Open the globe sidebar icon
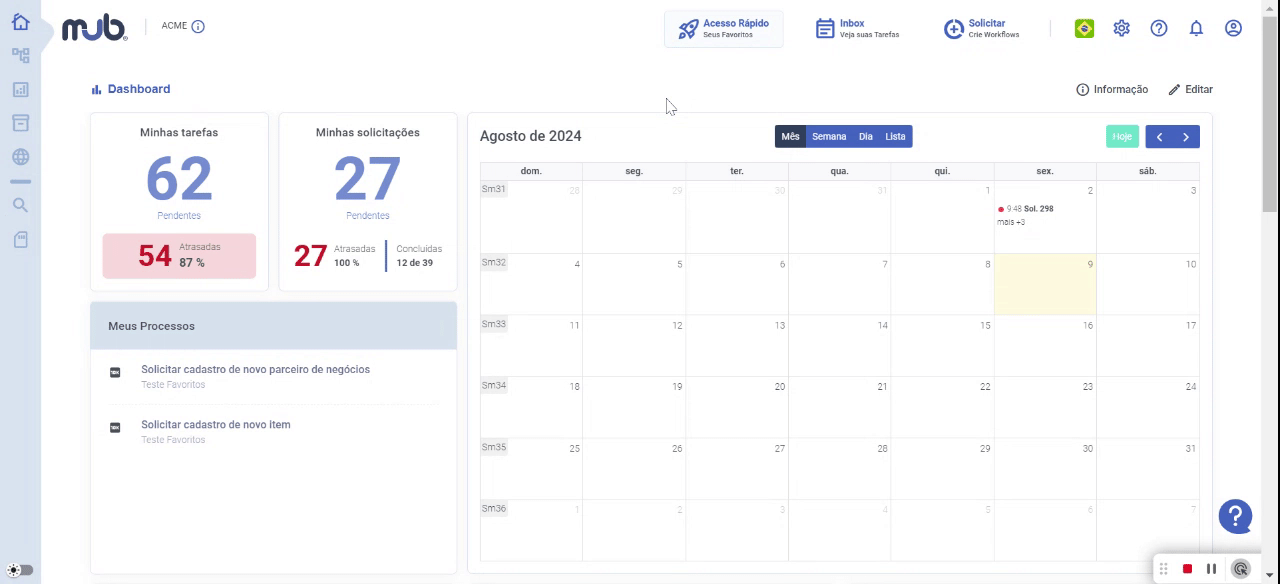This screenshot has height=584, width=1280. pyautogui.click(x=20, y=157)
